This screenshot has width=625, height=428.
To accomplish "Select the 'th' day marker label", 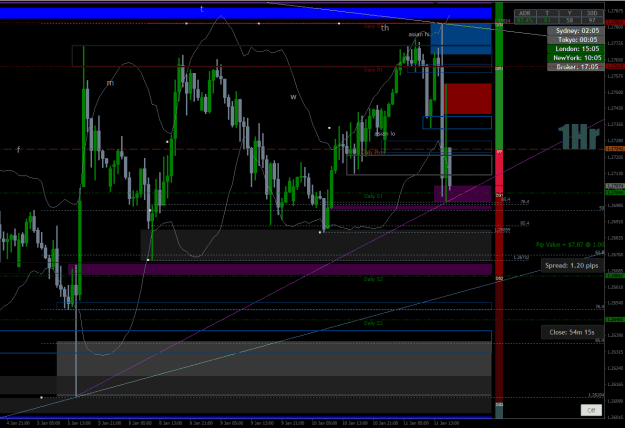I will coord(385,28).
